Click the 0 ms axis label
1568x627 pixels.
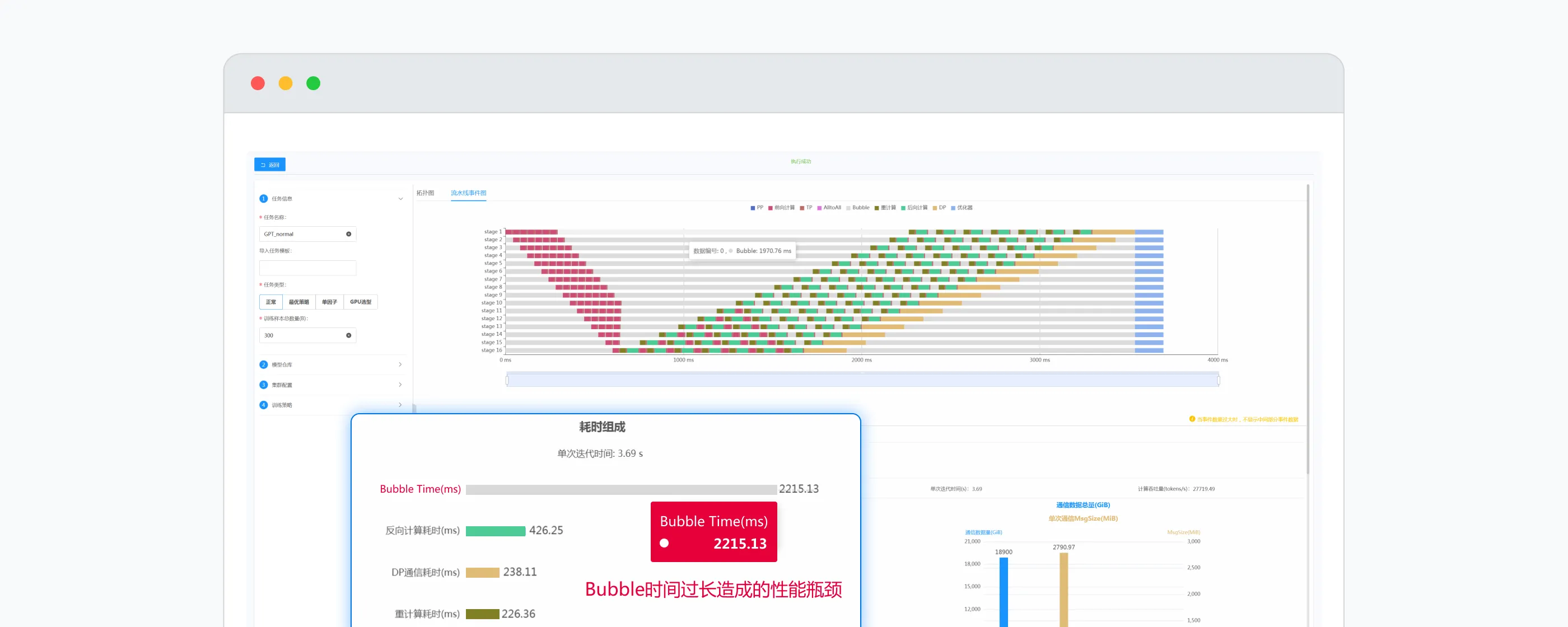coord(505,360)
